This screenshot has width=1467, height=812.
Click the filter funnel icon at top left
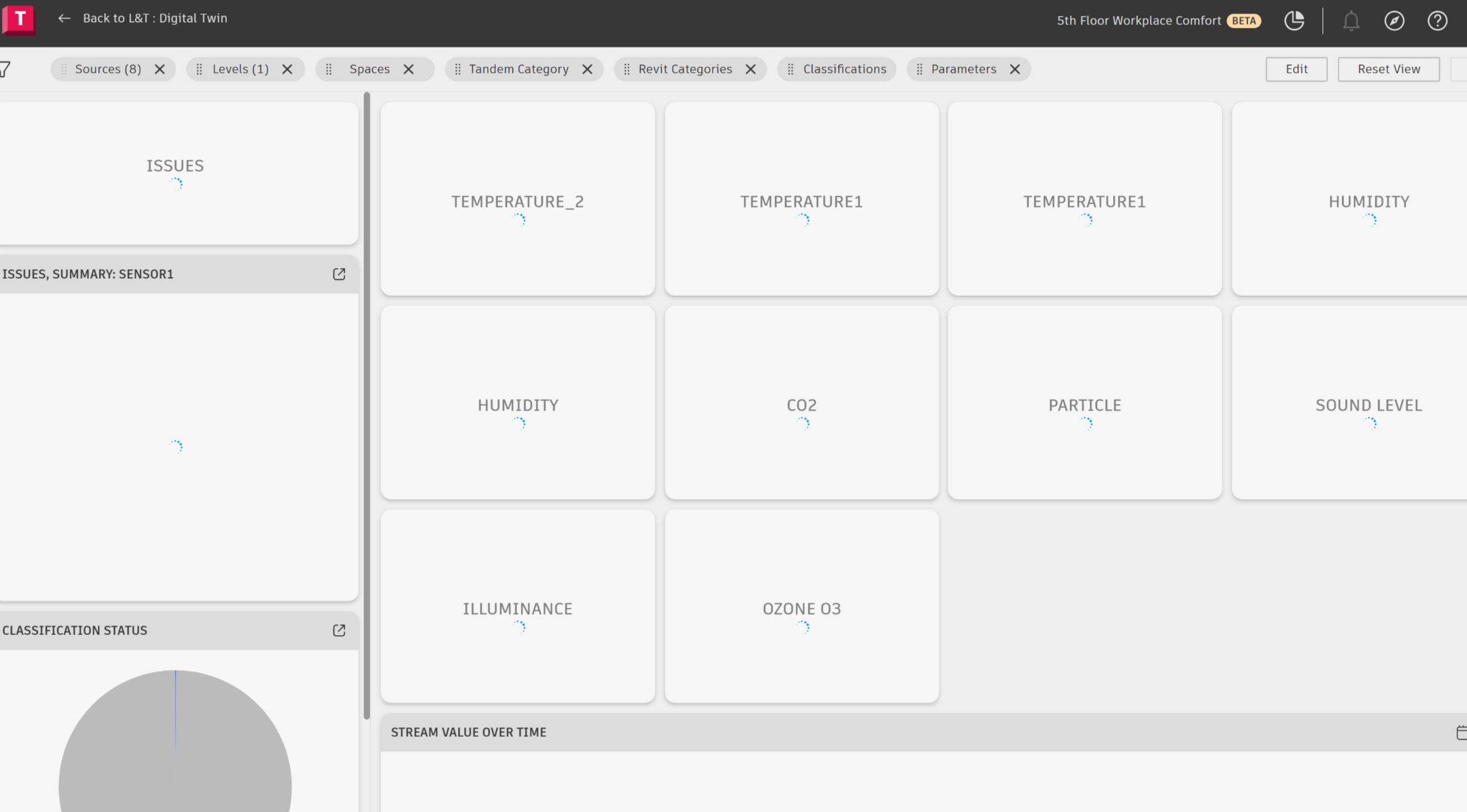pos(5,69)
